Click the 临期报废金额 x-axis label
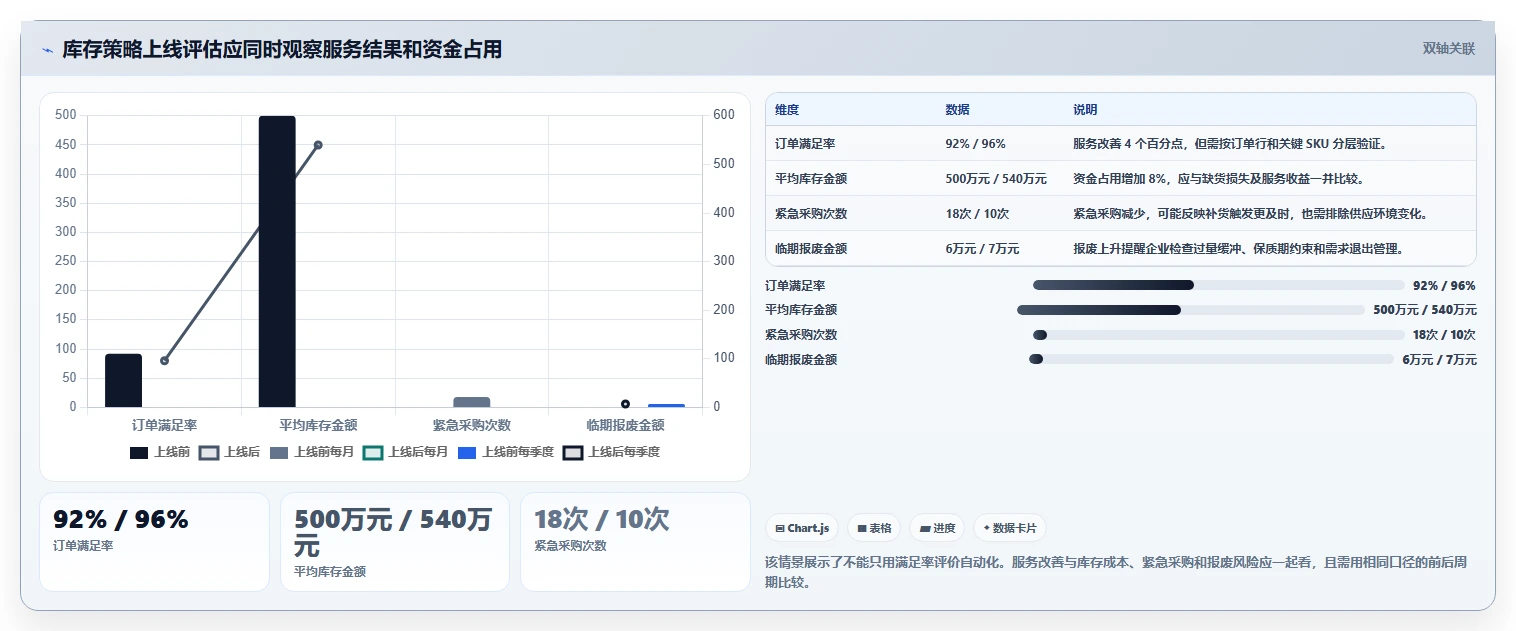 625,425
